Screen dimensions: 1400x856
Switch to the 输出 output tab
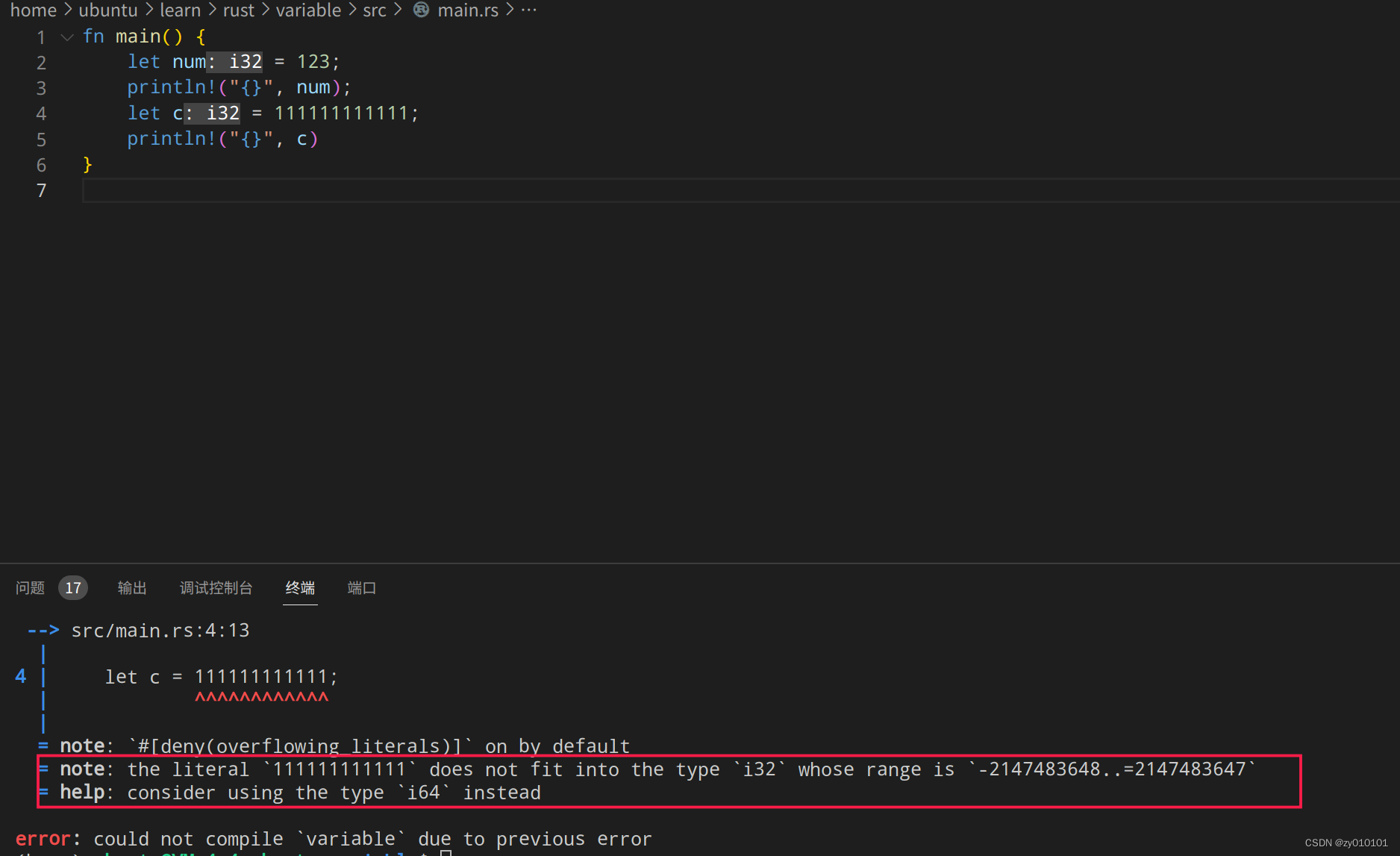click(132, 588)
